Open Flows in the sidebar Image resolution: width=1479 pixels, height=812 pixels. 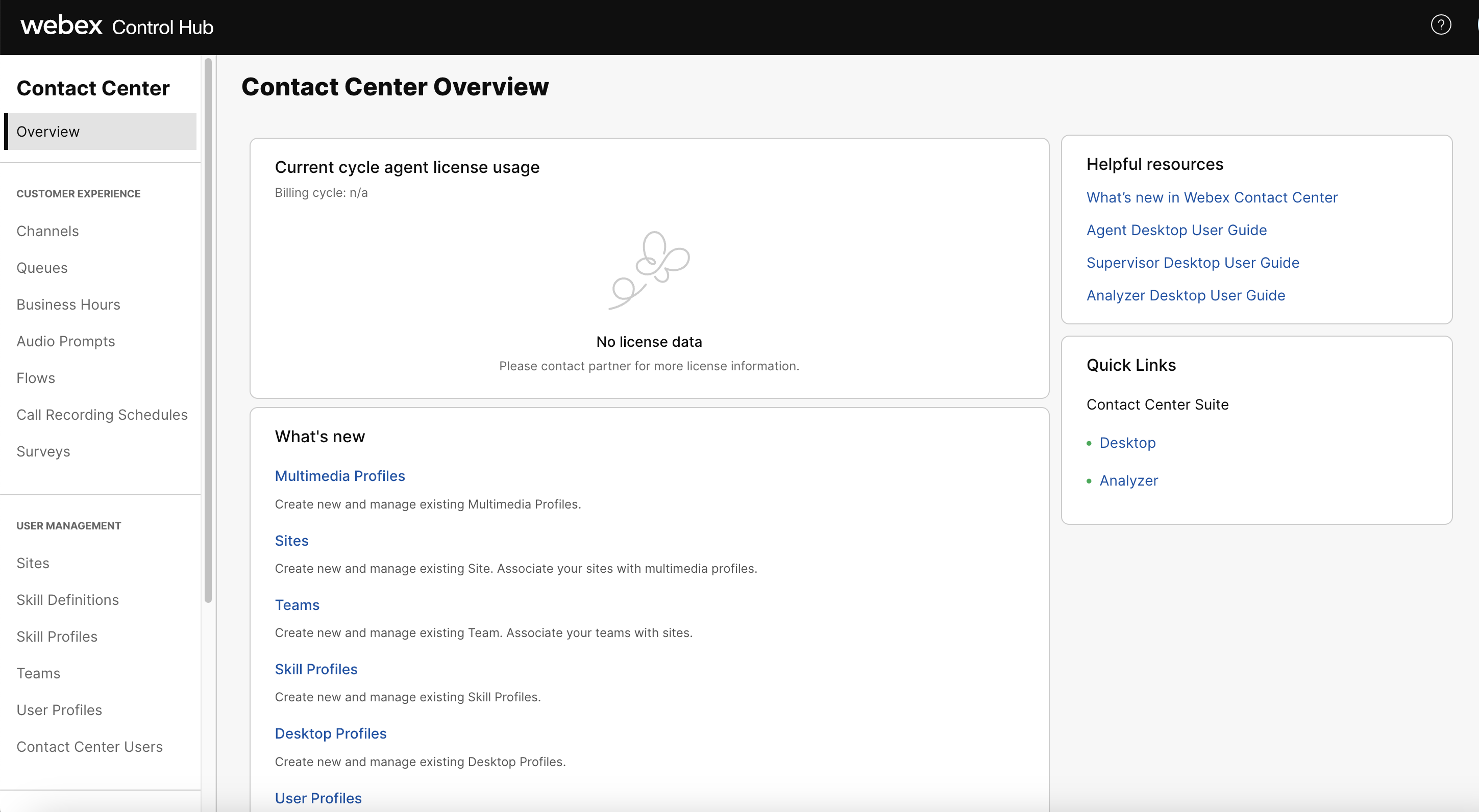click(x=36, y=377)
